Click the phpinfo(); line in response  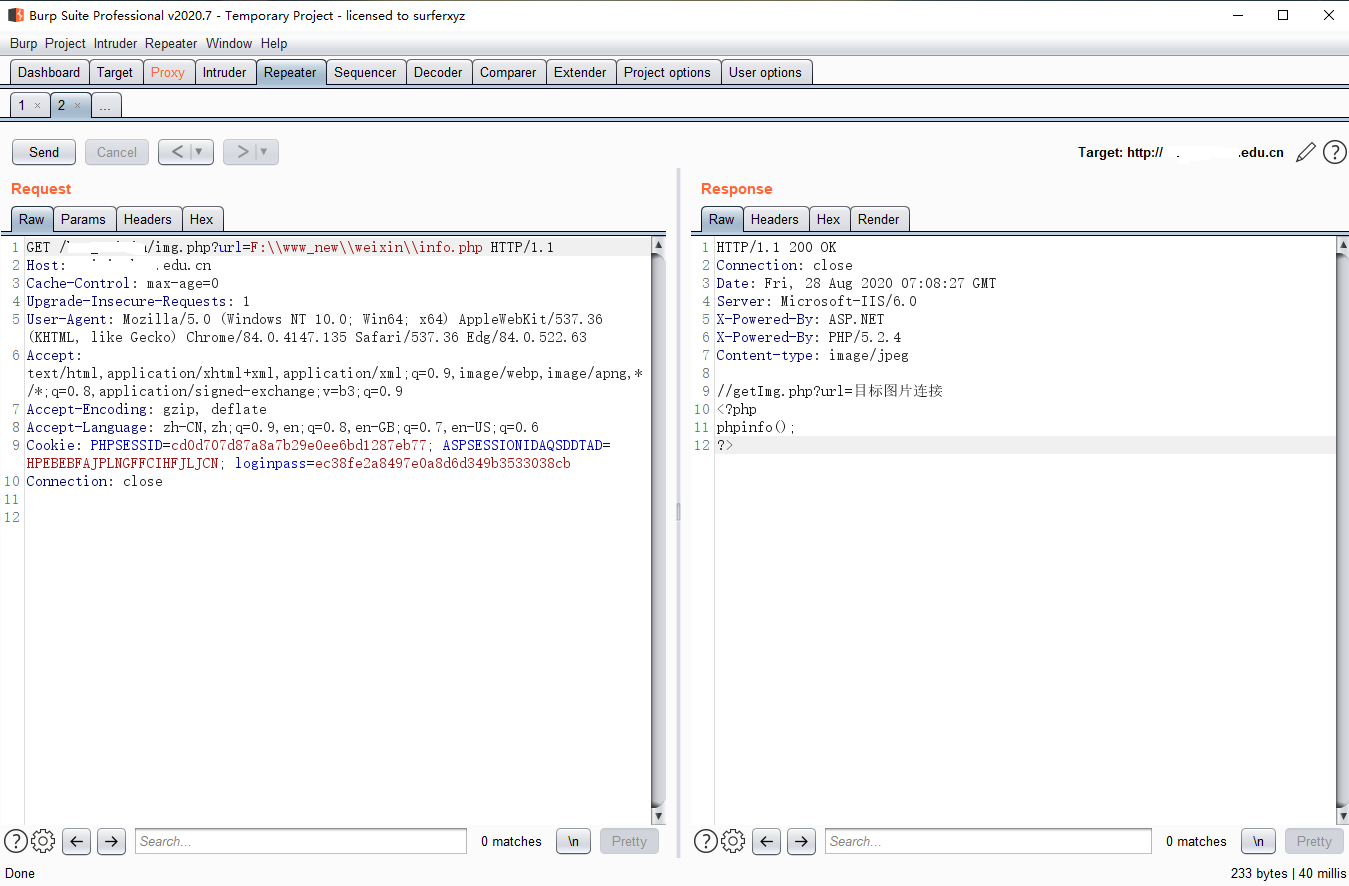(756, 427)
